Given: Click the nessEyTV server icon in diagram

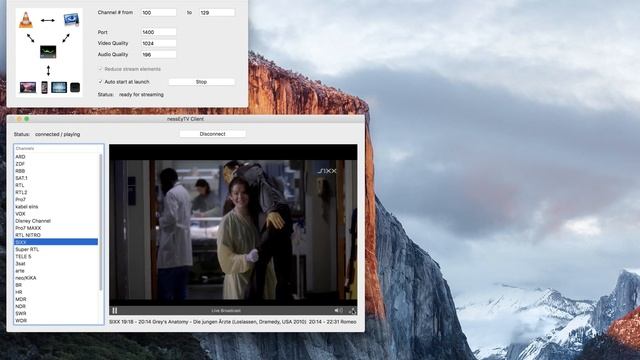Looking at the screenshot, I should pos(48,52).
